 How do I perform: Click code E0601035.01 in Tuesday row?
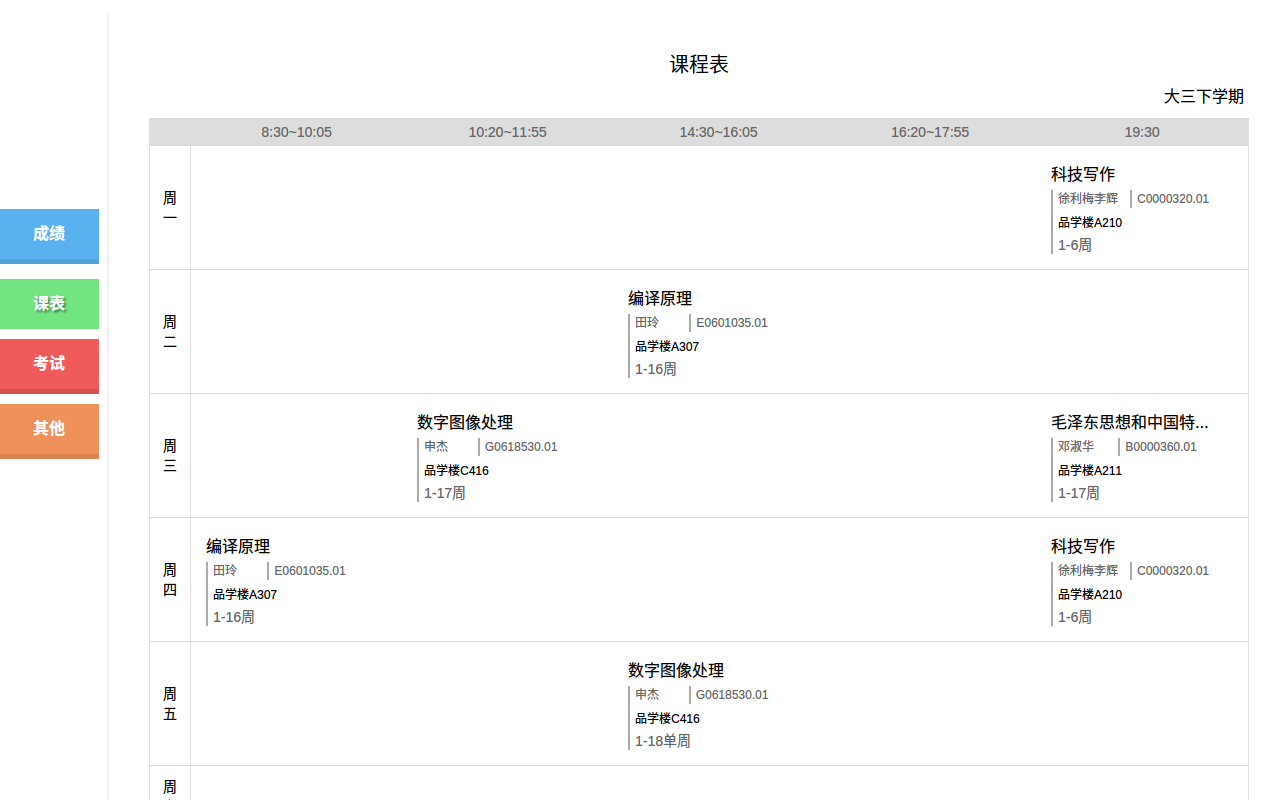tap(732, 322)
